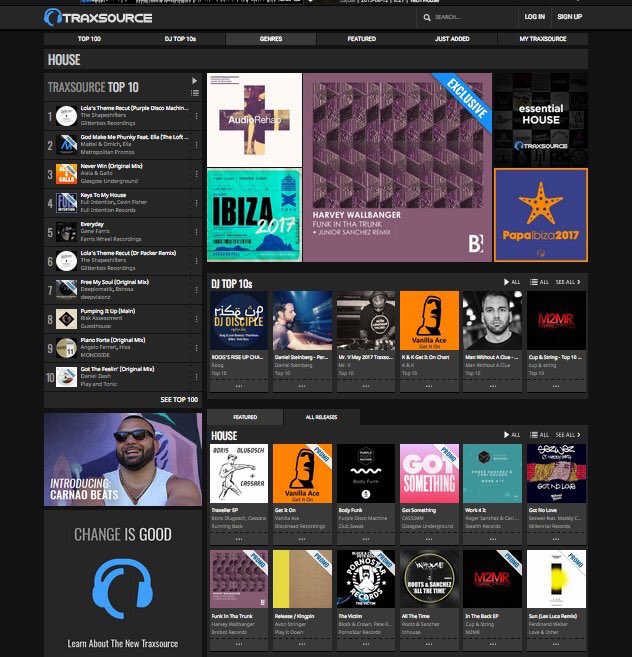Click See Top 100 link
The width and height of the screenshot is (632, 657).
click(179, 400)
